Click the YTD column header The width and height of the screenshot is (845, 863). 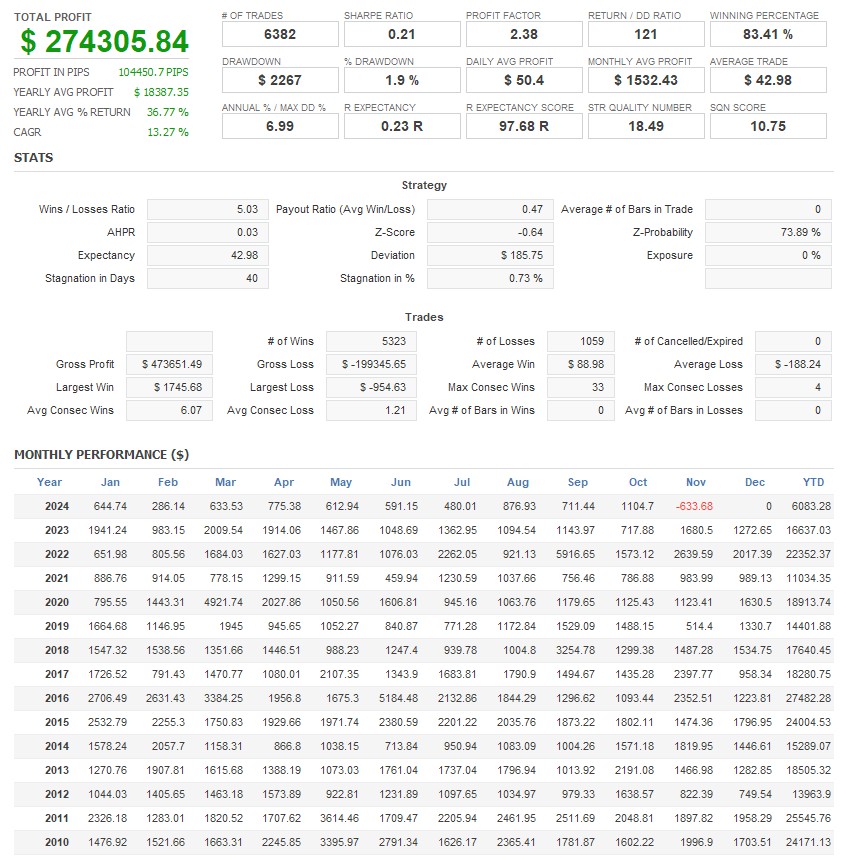[813, 482]
